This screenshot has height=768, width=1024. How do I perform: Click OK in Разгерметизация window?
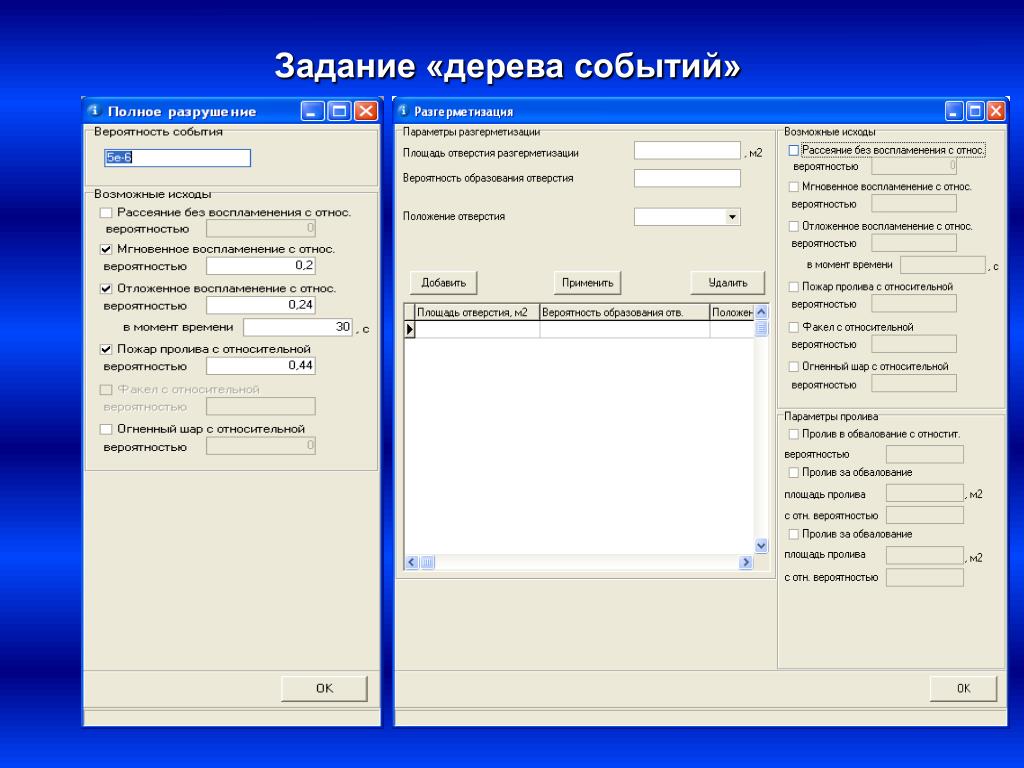(x=963, y=688)
